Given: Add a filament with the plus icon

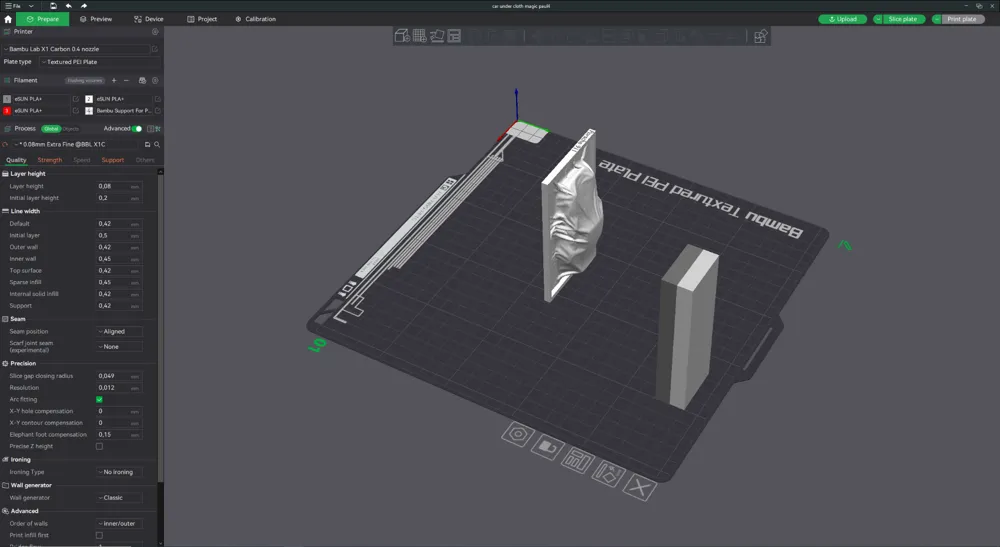Looking at the screenshot, I should coord(114,80).
